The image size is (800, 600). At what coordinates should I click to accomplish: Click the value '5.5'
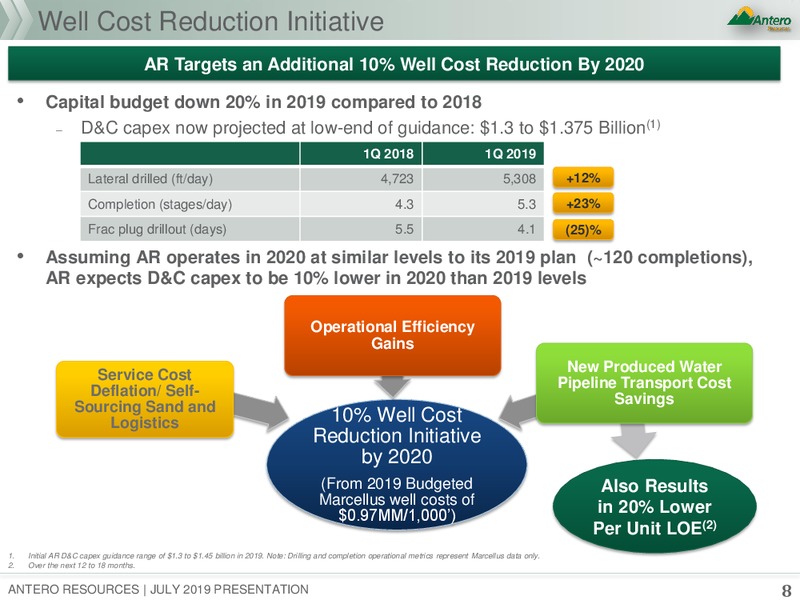404,229
